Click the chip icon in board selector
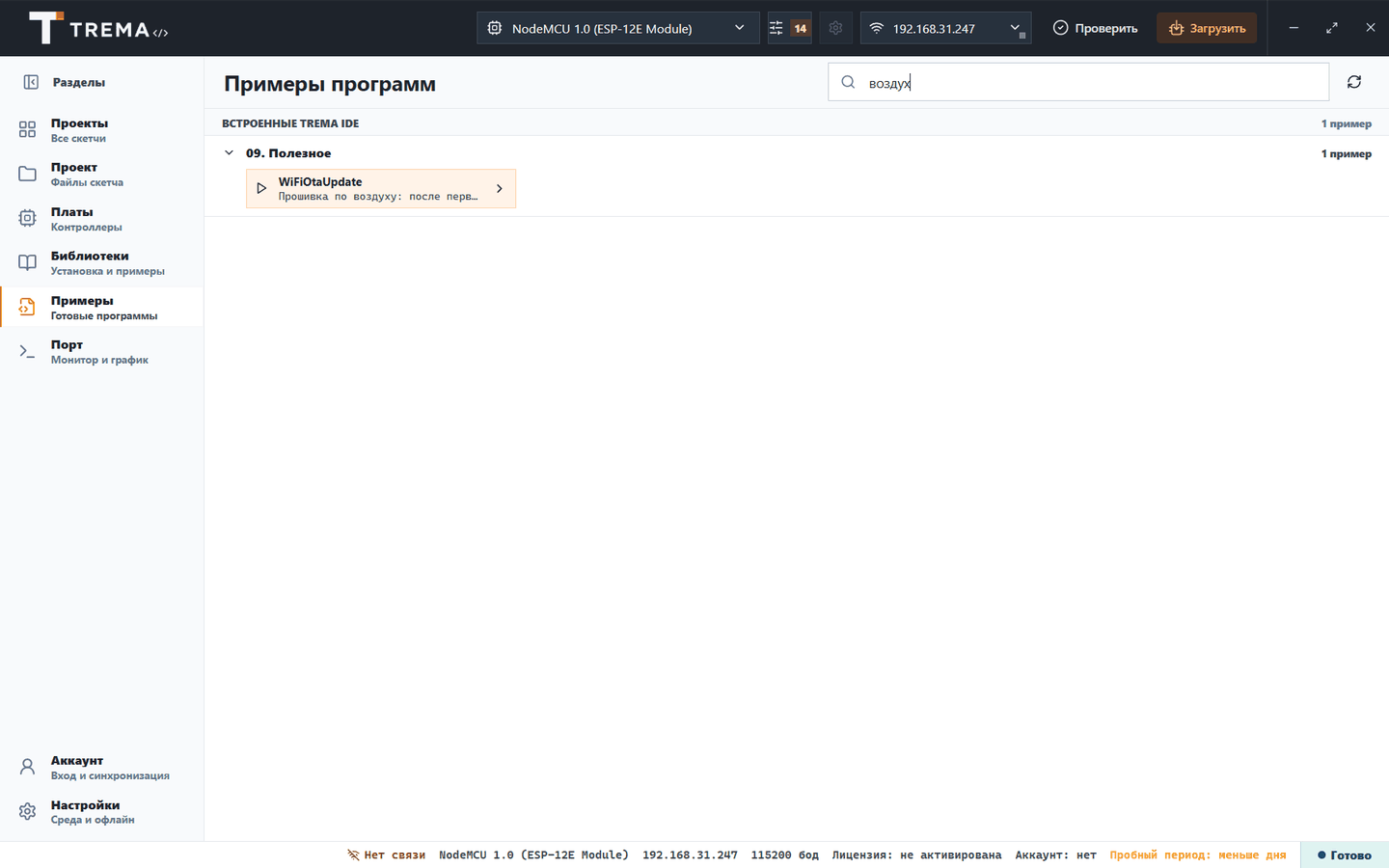This screenshot has height=868, width=1389. coord(495,28)
